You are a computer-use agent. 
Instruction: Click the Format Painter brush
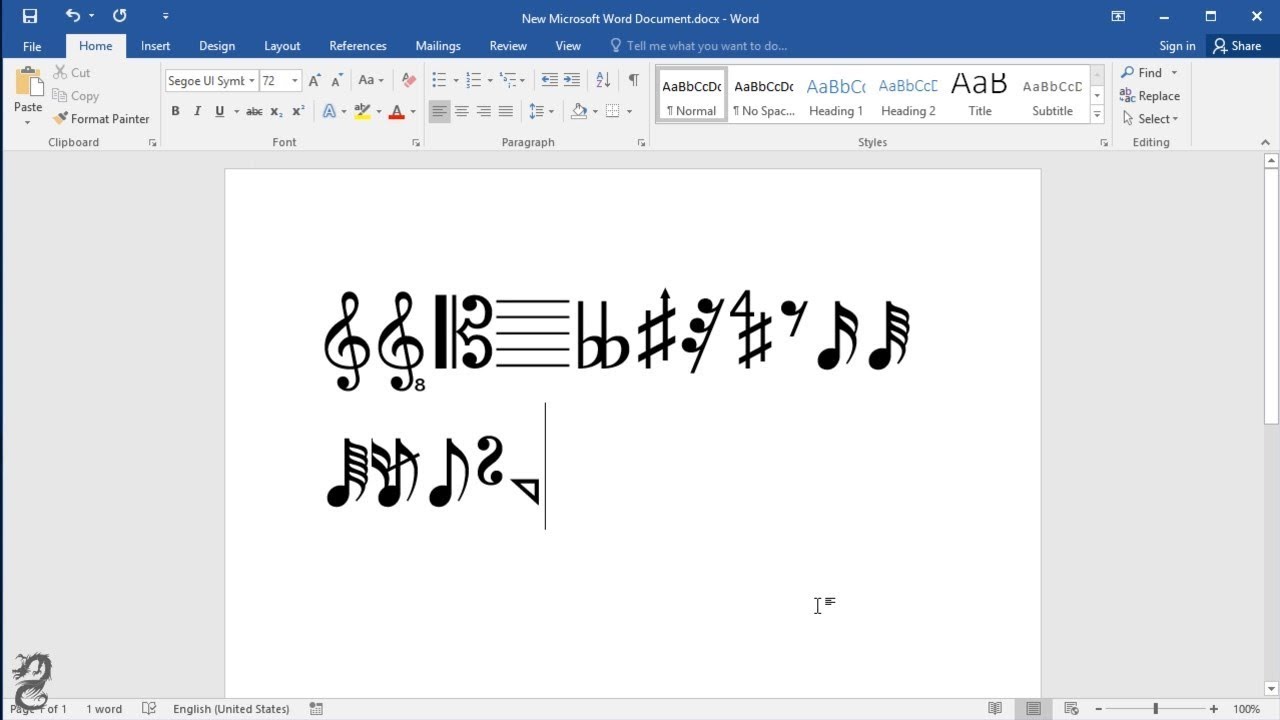(101, 119)
